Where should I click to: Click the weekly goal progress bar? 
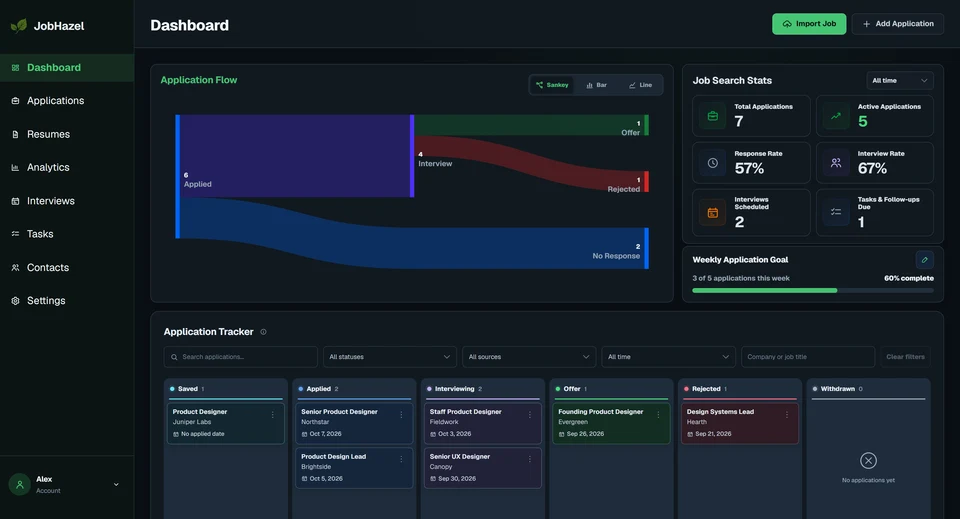coord(812,290)
